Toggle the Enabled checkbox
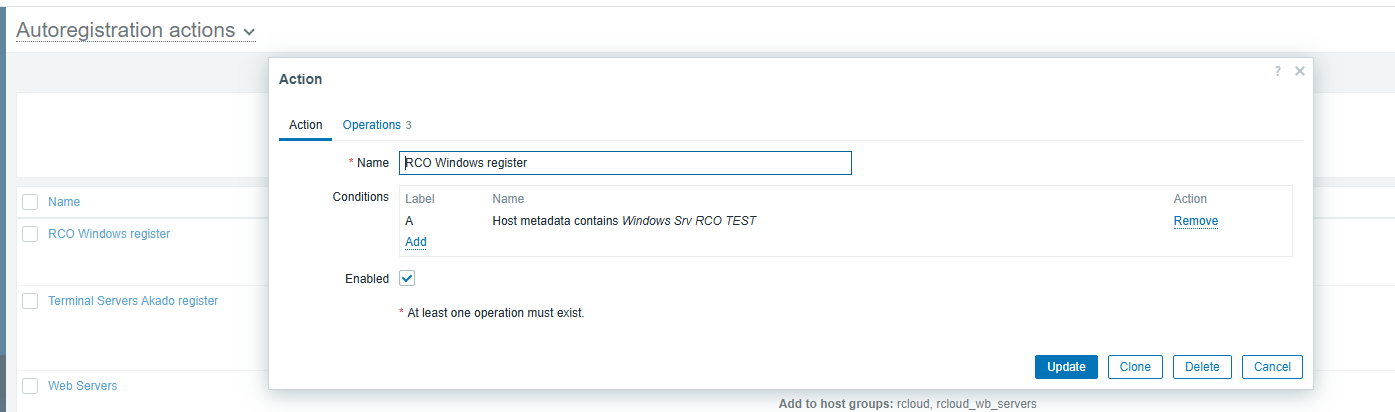 [x=407, y=279]
